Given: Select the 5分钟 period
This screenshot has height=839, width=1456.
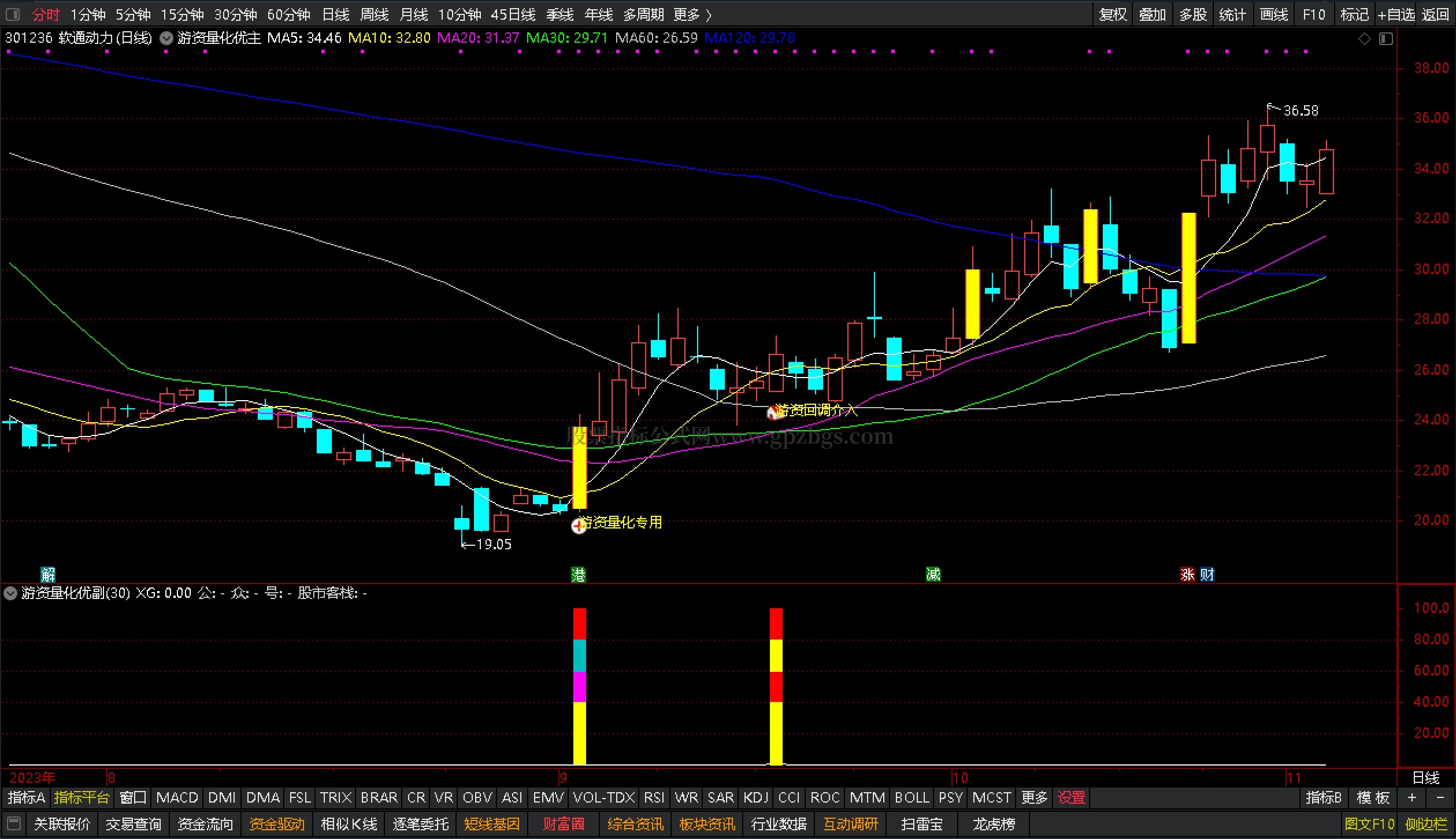Looking at the screenshot, I should 133,14.
